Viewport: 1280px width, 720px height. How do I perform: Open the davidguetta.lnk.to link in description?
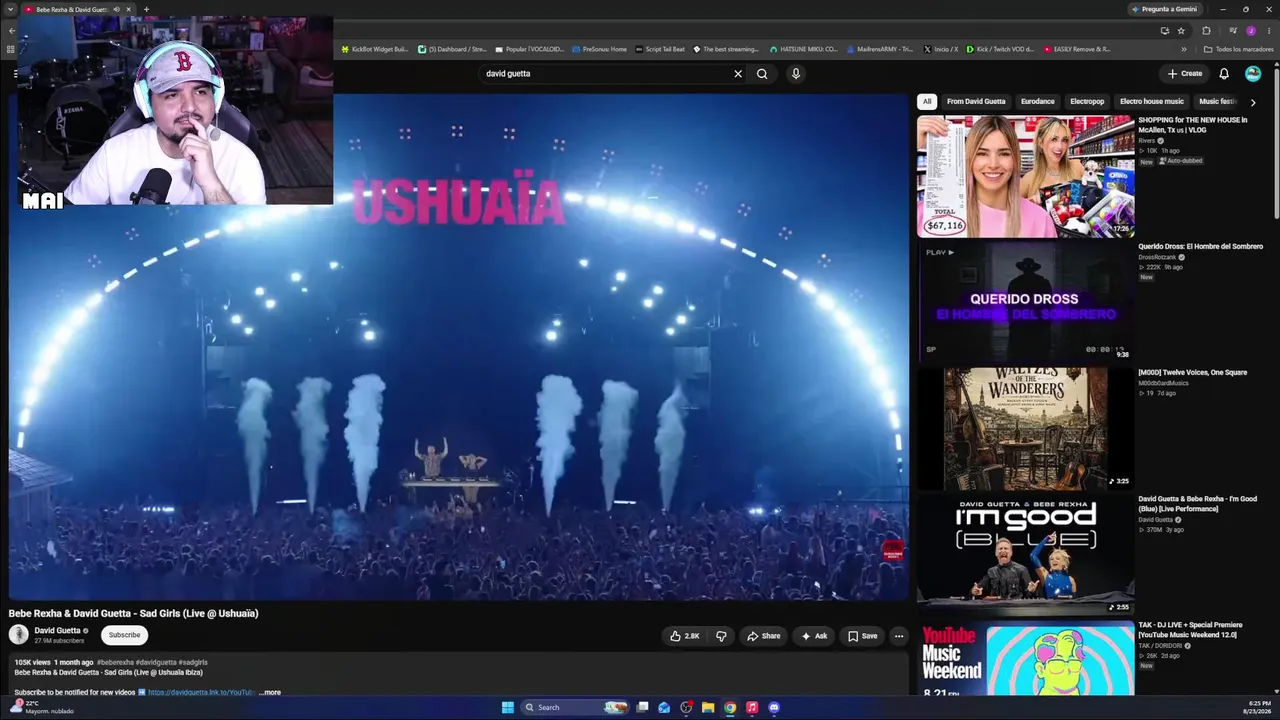[x=203, y=692]
